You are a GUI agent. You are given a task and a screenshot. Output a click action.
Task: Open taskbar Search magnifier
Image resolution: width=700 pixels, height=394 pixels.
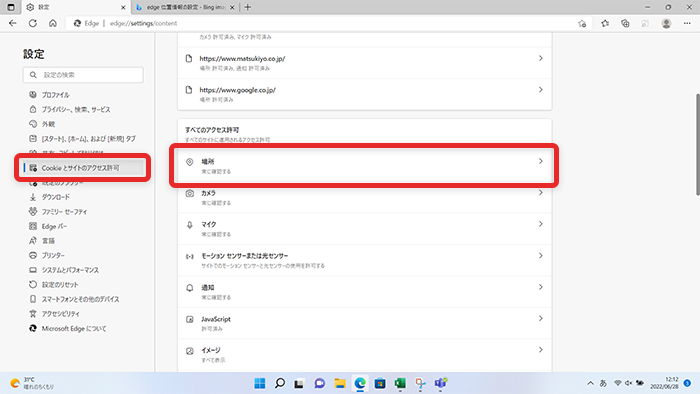[280, 383]
